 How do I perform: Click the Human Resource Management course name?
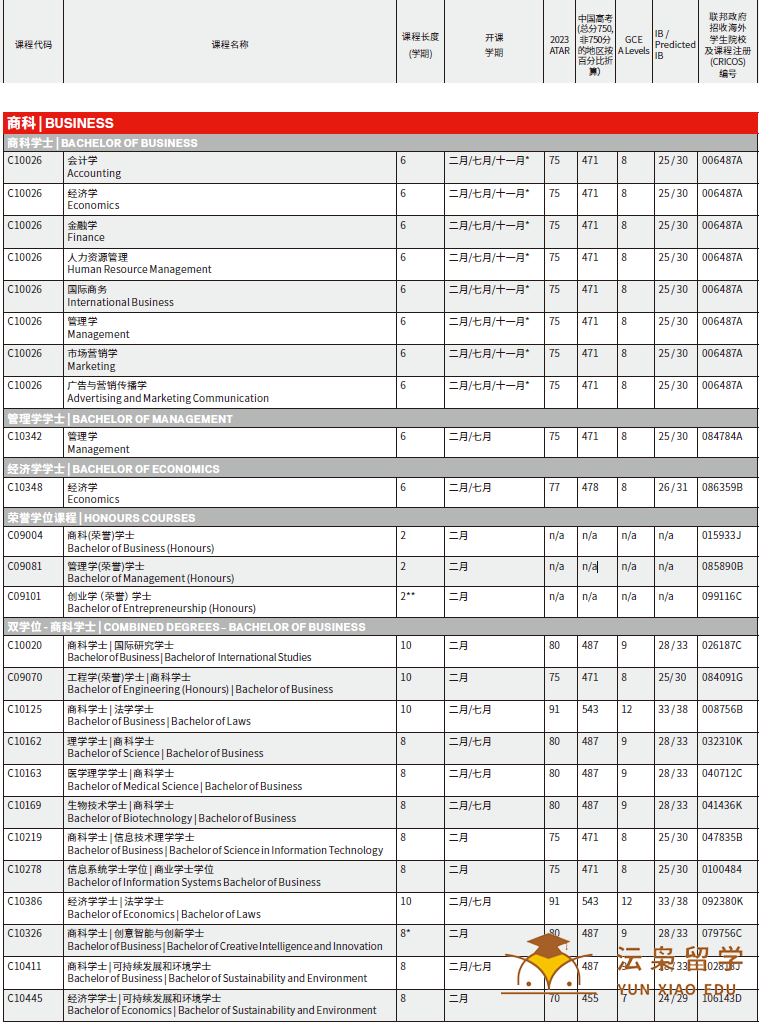[139, 270]
